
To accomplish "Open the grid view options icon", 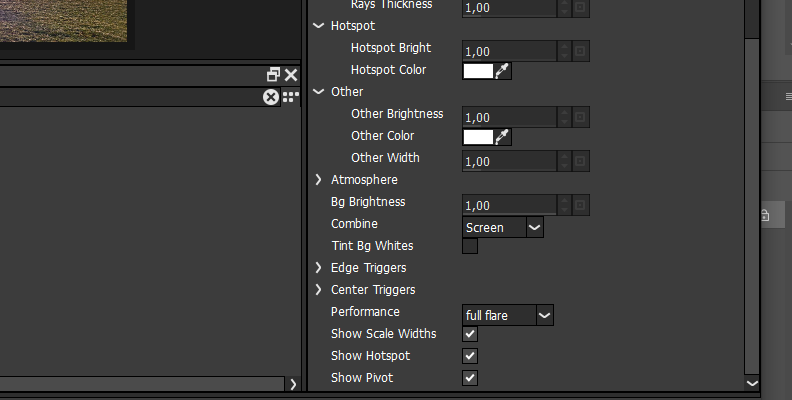I will pos(290,97).
